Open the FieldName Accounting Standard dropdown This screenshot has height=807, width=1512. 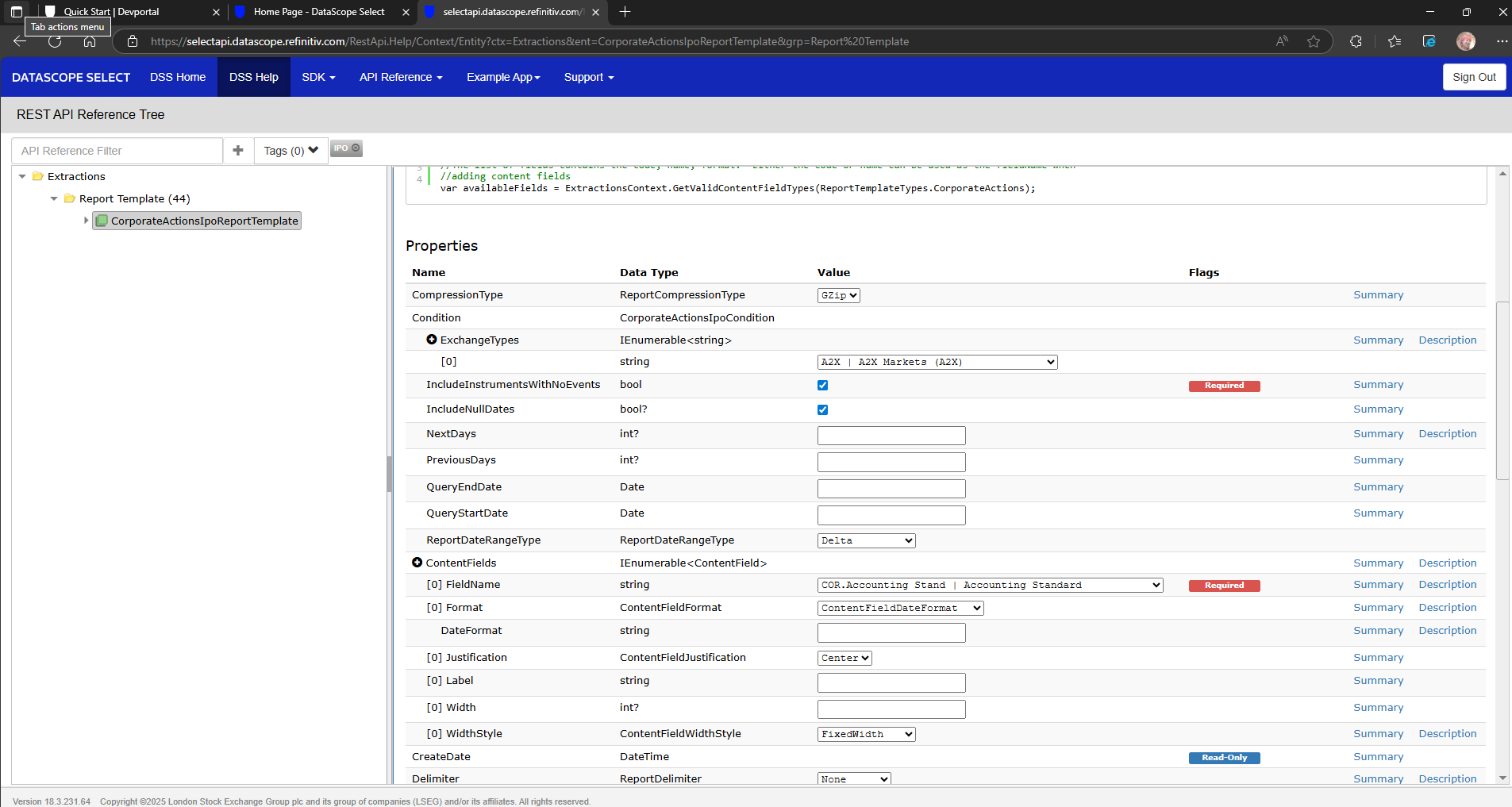[991, 585]
